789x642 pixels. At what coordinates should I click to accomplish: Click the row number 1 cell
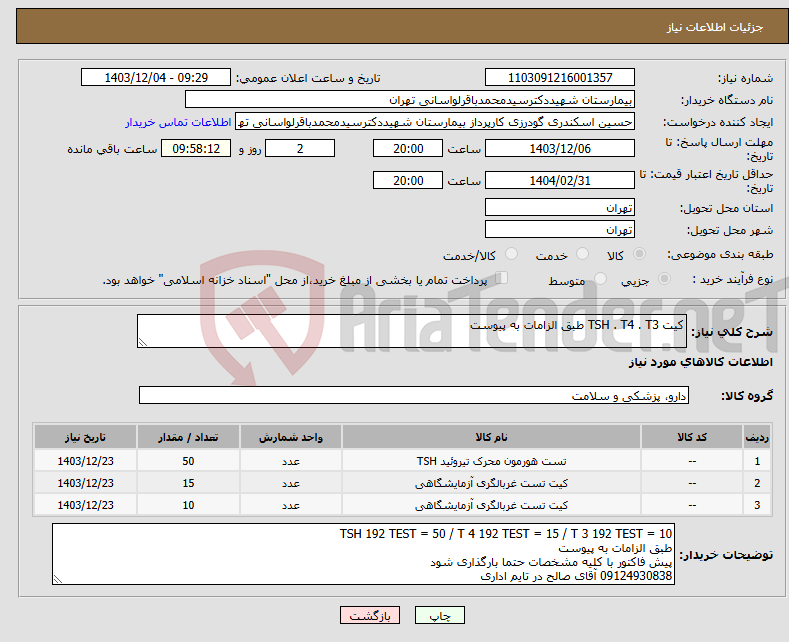pos(757,461)
